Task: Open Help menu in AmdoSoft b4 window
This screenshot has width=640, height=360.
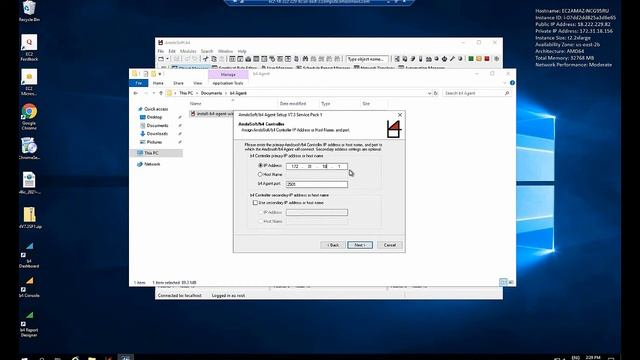Action: pyautogui.click(x=242, y=51)
